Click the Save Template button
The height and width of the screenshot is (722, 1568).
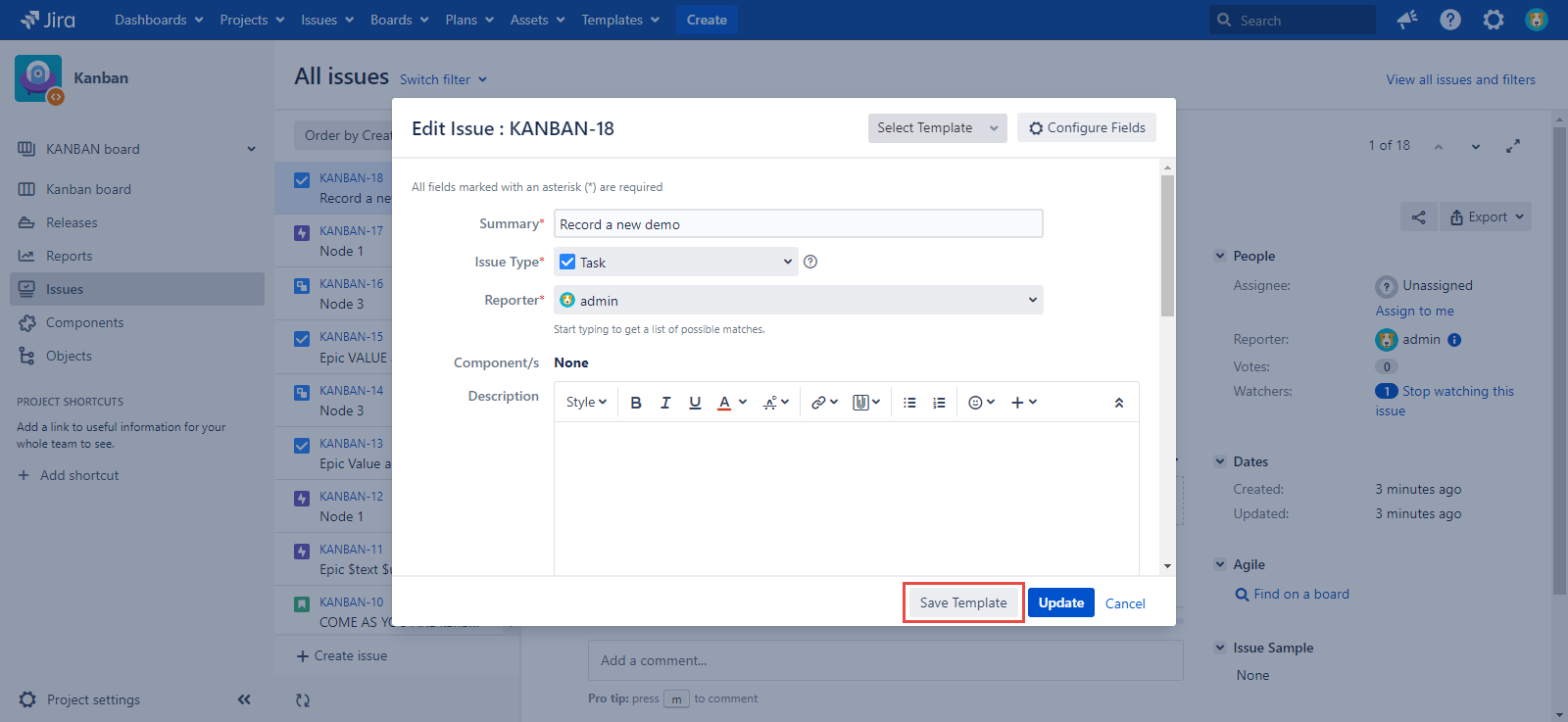point(963,602)
